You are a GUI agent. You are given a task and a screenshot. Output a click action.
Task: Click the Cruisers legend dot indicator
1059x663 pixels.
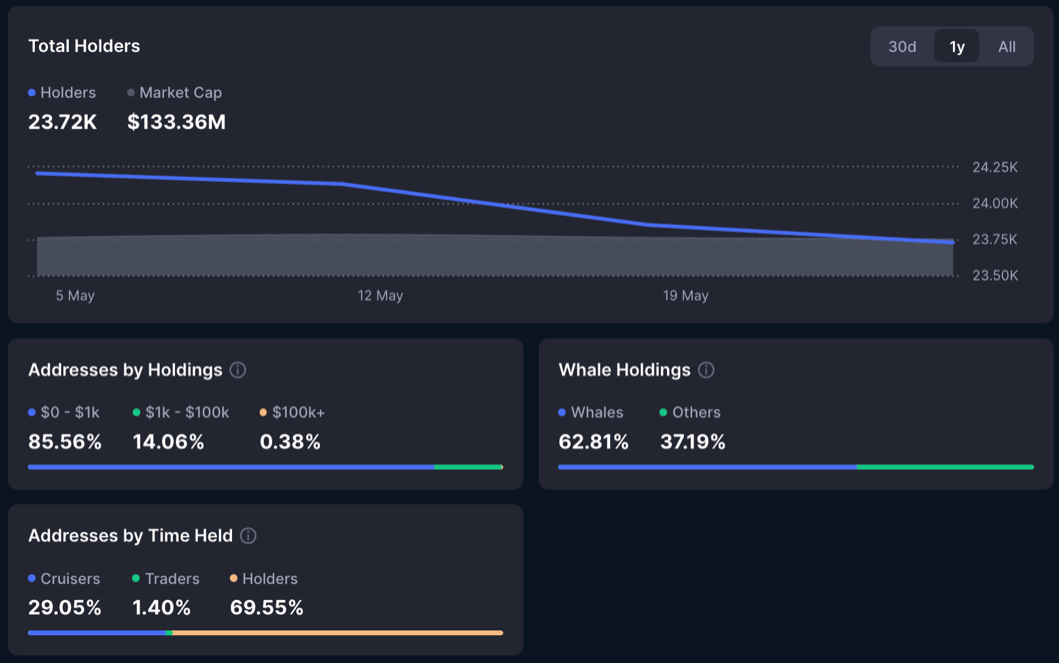pos(30,579)
